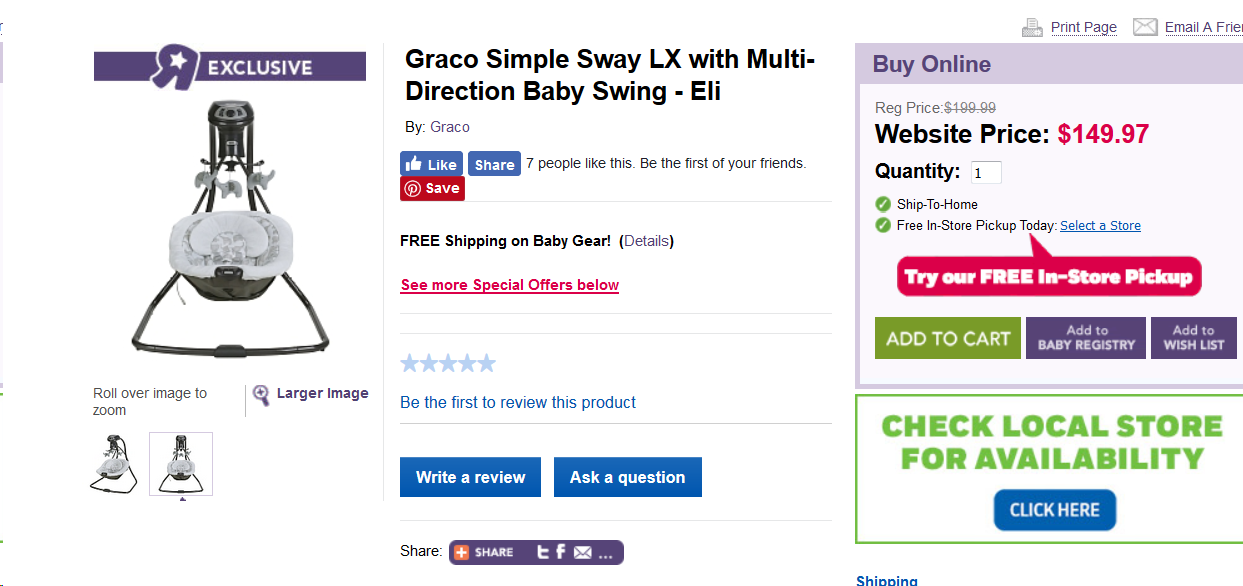Select the second swing thumbnail image
1243x586 pixels.
click(x=181, y=463)
